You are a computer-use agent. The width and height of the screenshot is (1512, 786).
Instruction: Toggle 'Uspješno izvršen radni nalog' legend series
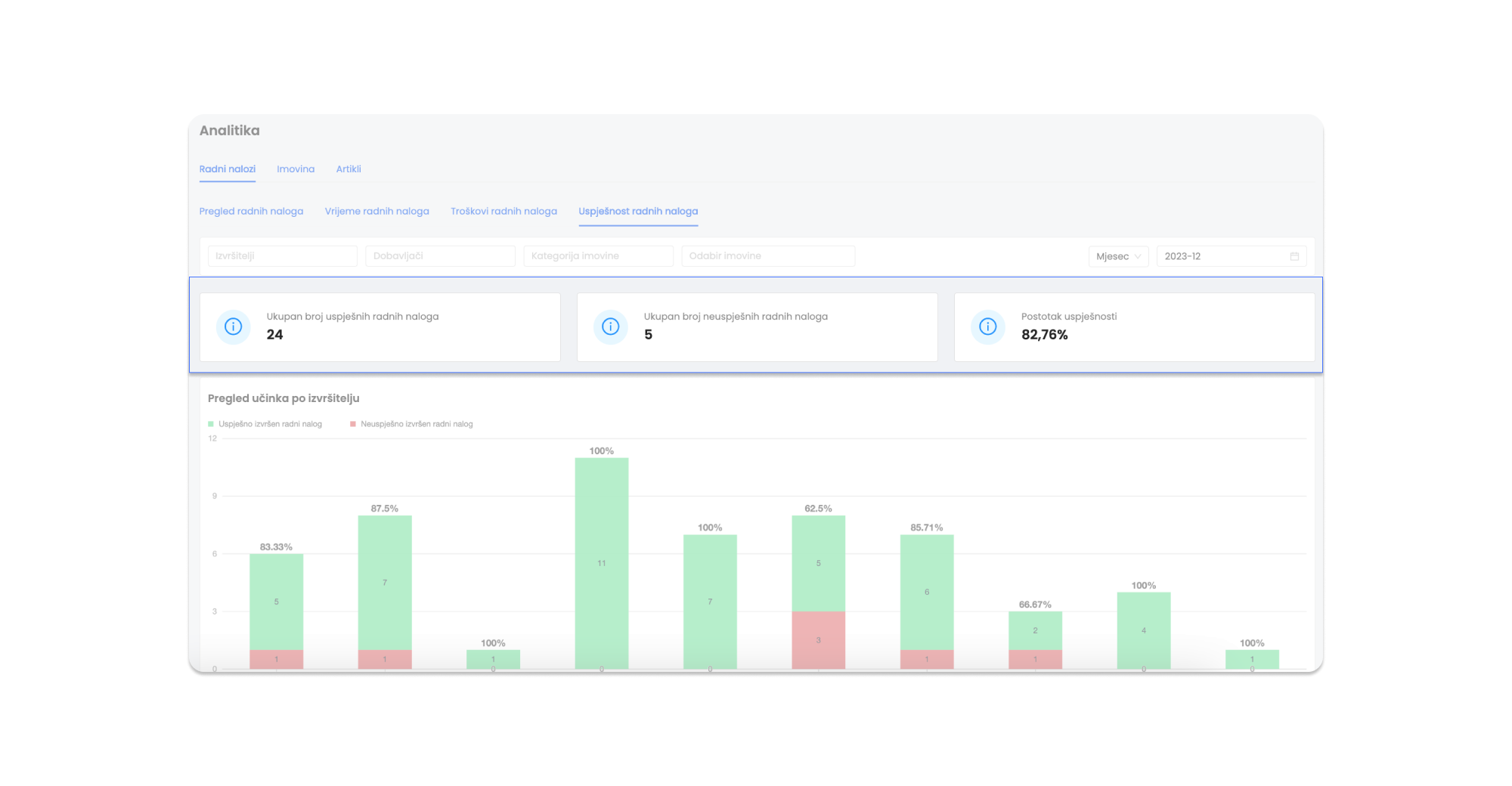click(271, 424)
